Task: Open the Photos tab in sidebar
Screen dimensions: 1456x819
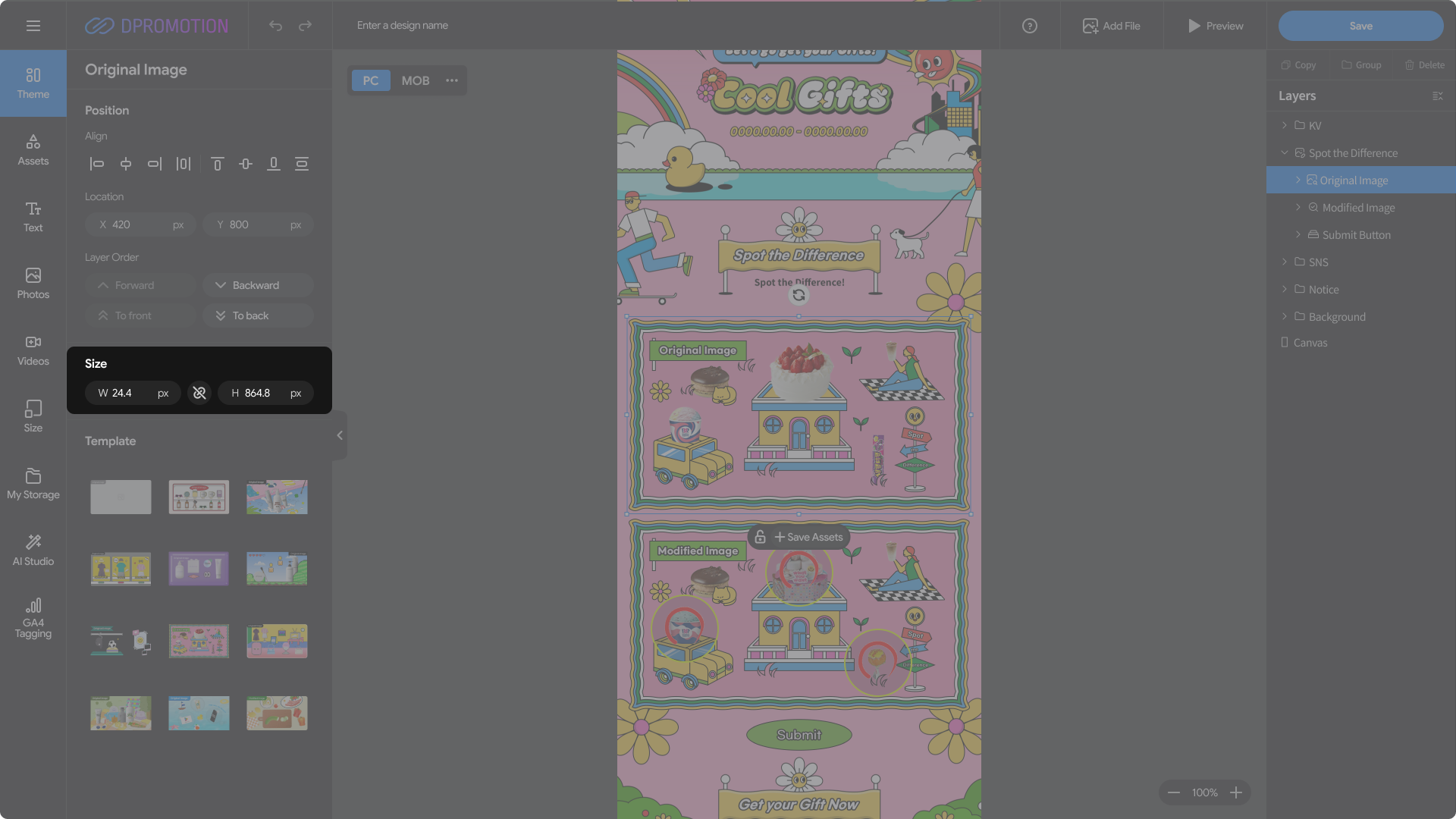Action: click(33, 283)
